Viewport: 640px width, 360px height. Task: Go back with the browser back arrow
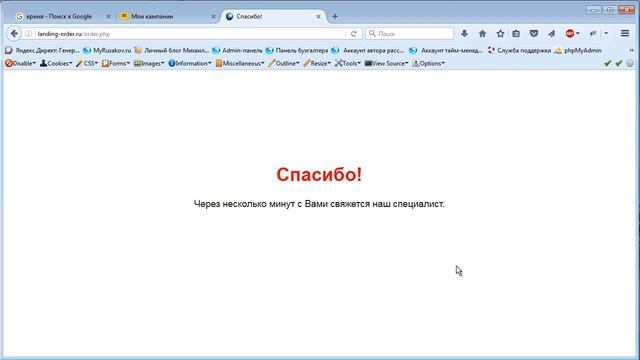pos(14,33)
